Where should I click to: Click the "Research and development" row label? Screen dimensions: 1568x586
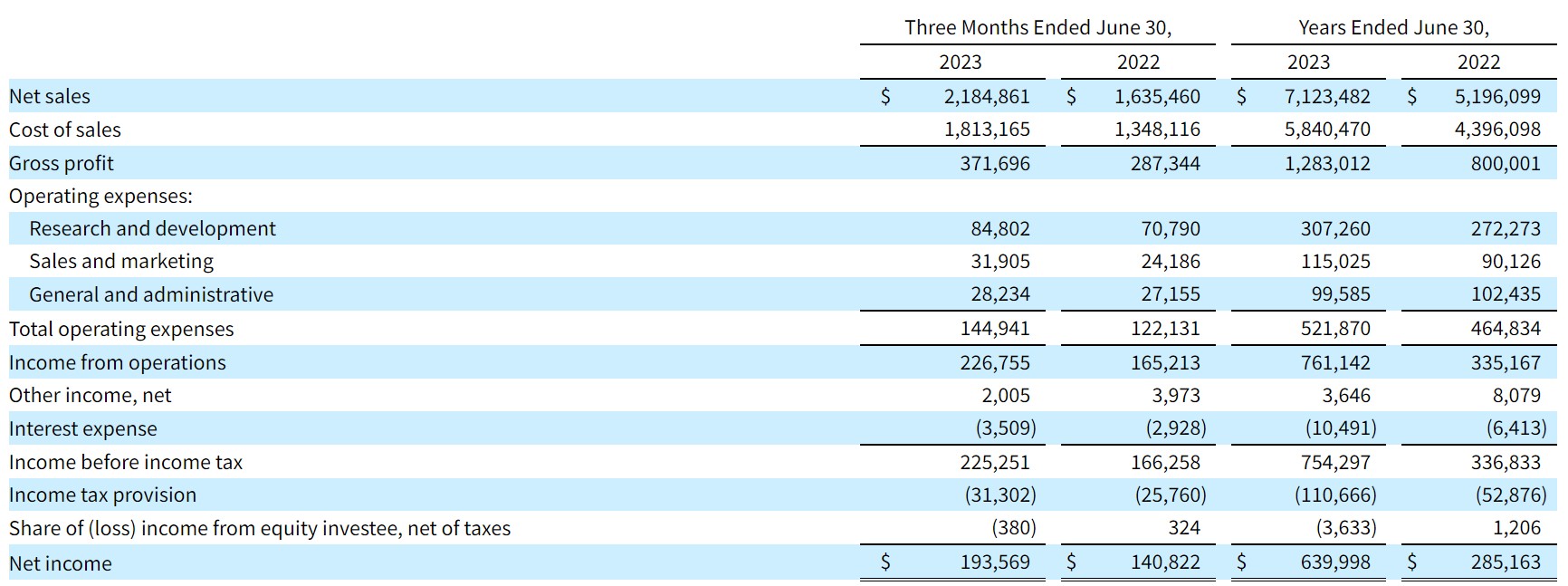click(x=152, y=228)
